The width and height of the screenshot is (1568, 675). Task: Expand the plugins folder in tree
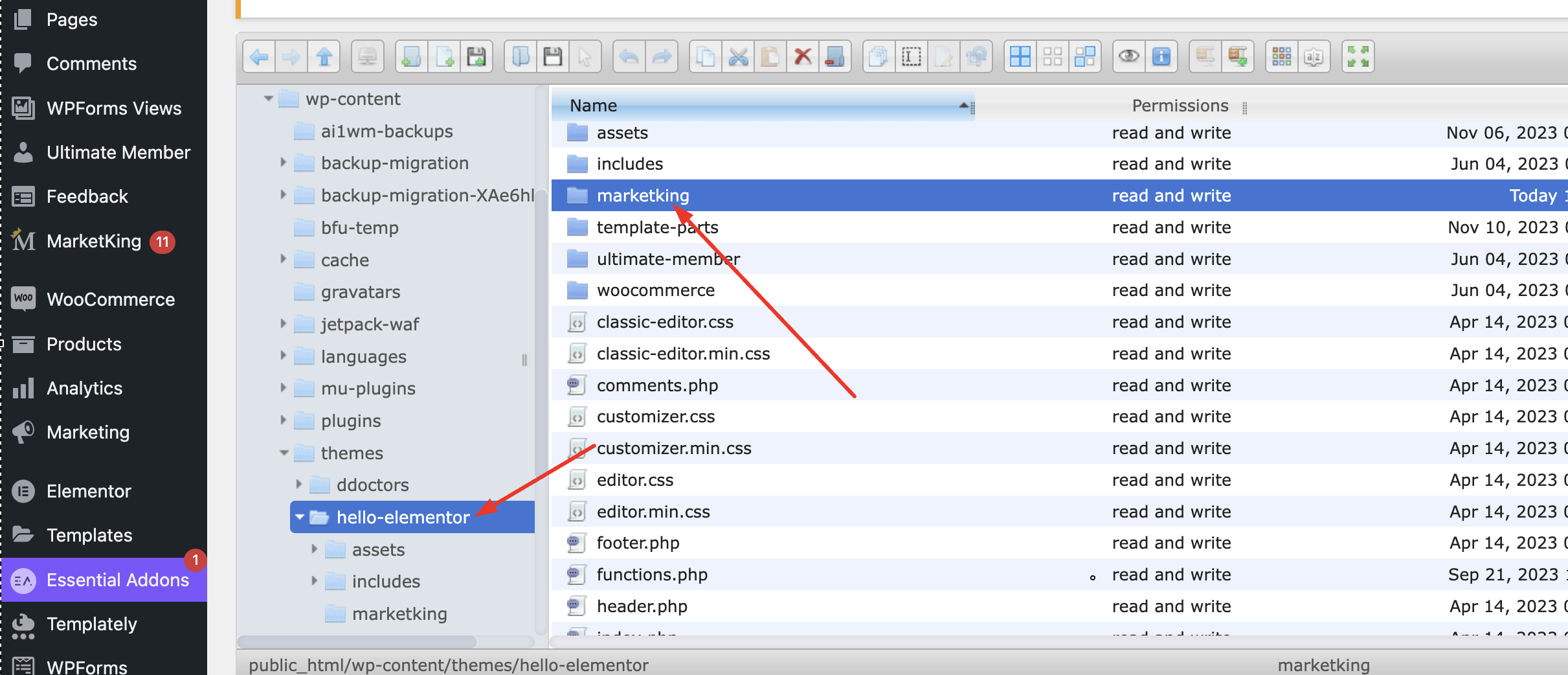(x=283, y=420)
